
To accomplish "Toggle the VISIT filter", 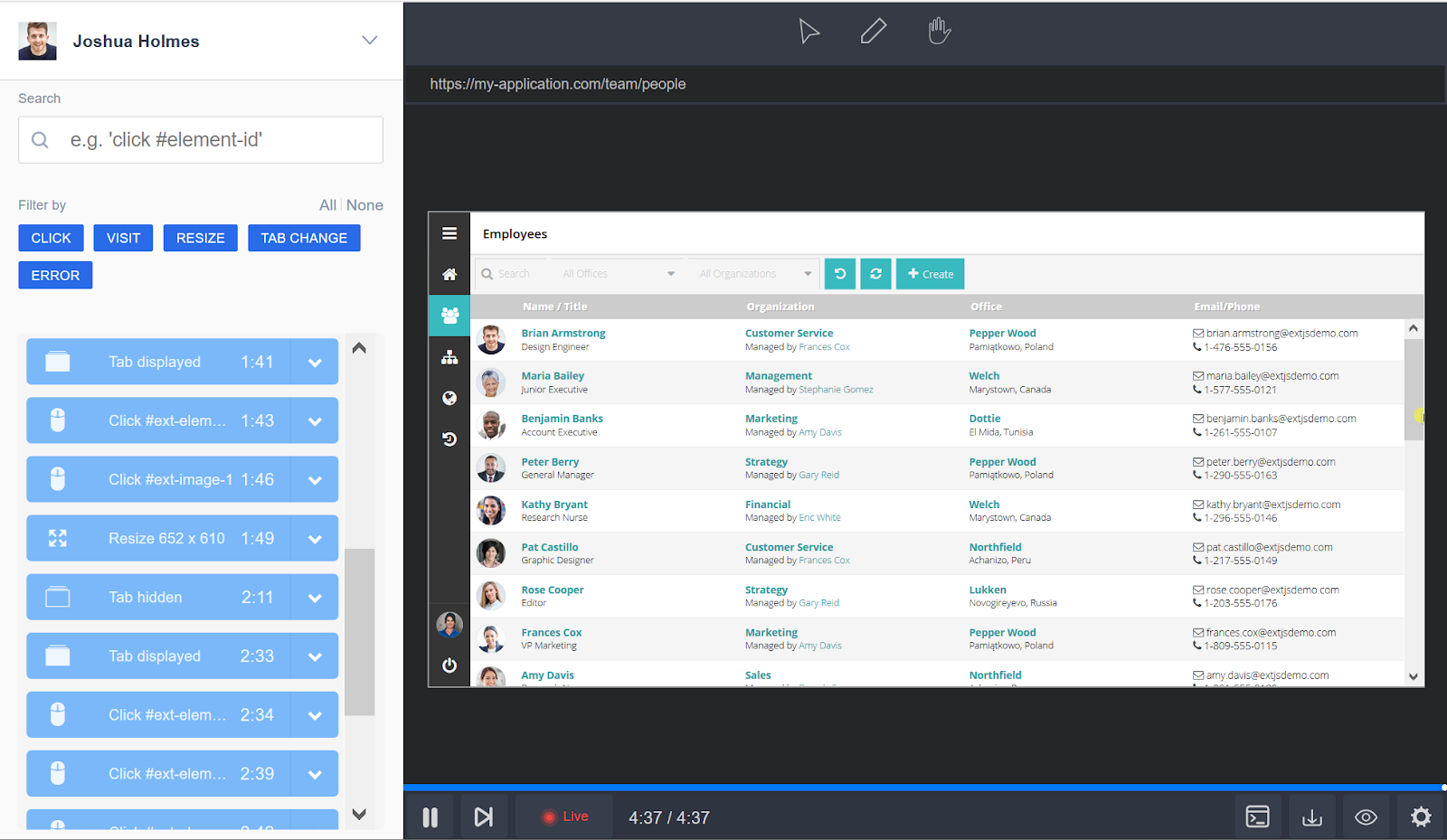I will (123, 238).
